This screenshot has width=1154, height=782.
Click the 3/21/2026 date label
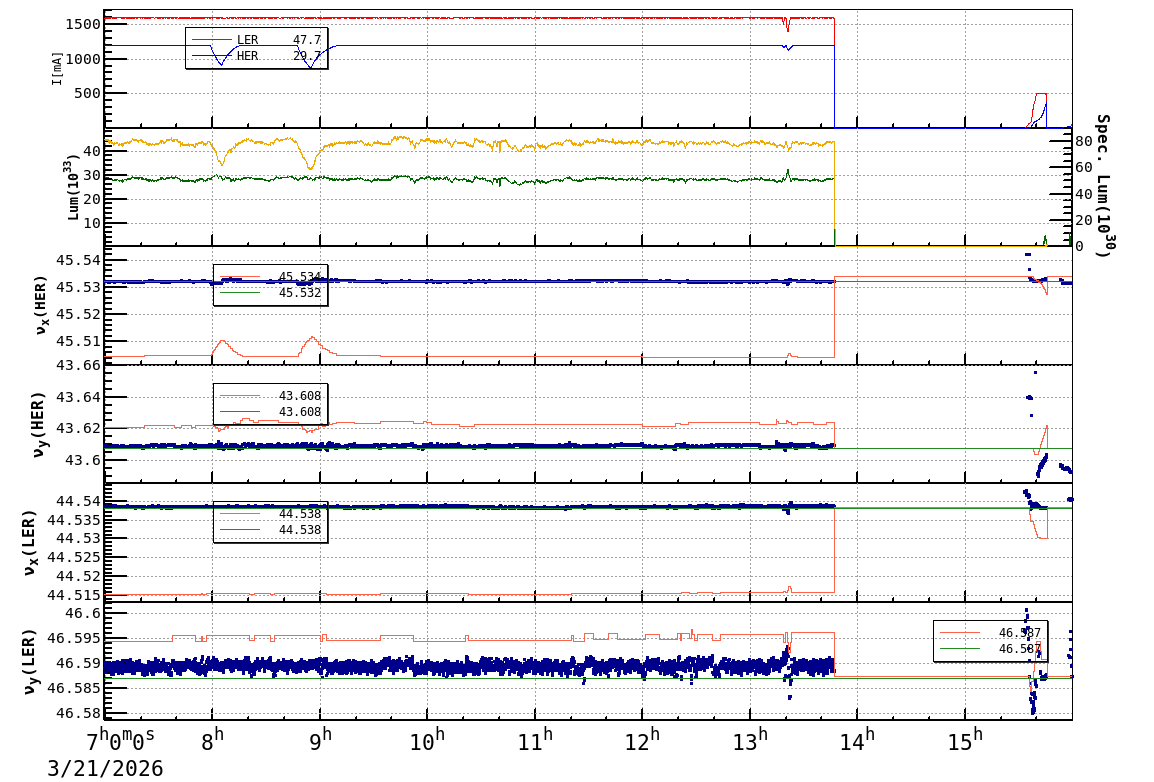click(x=105, y=769)
